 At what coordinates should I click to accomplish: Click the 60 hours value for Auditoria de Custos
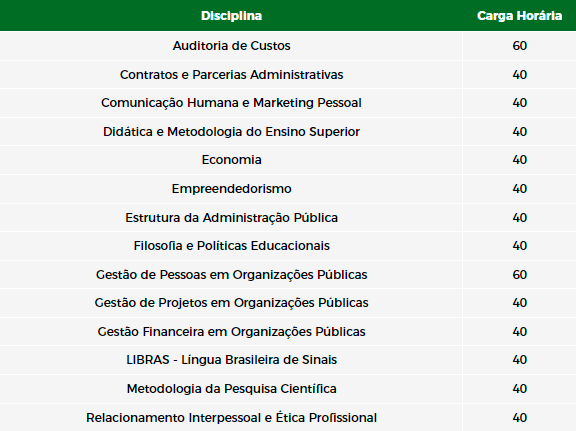(519, 46)
